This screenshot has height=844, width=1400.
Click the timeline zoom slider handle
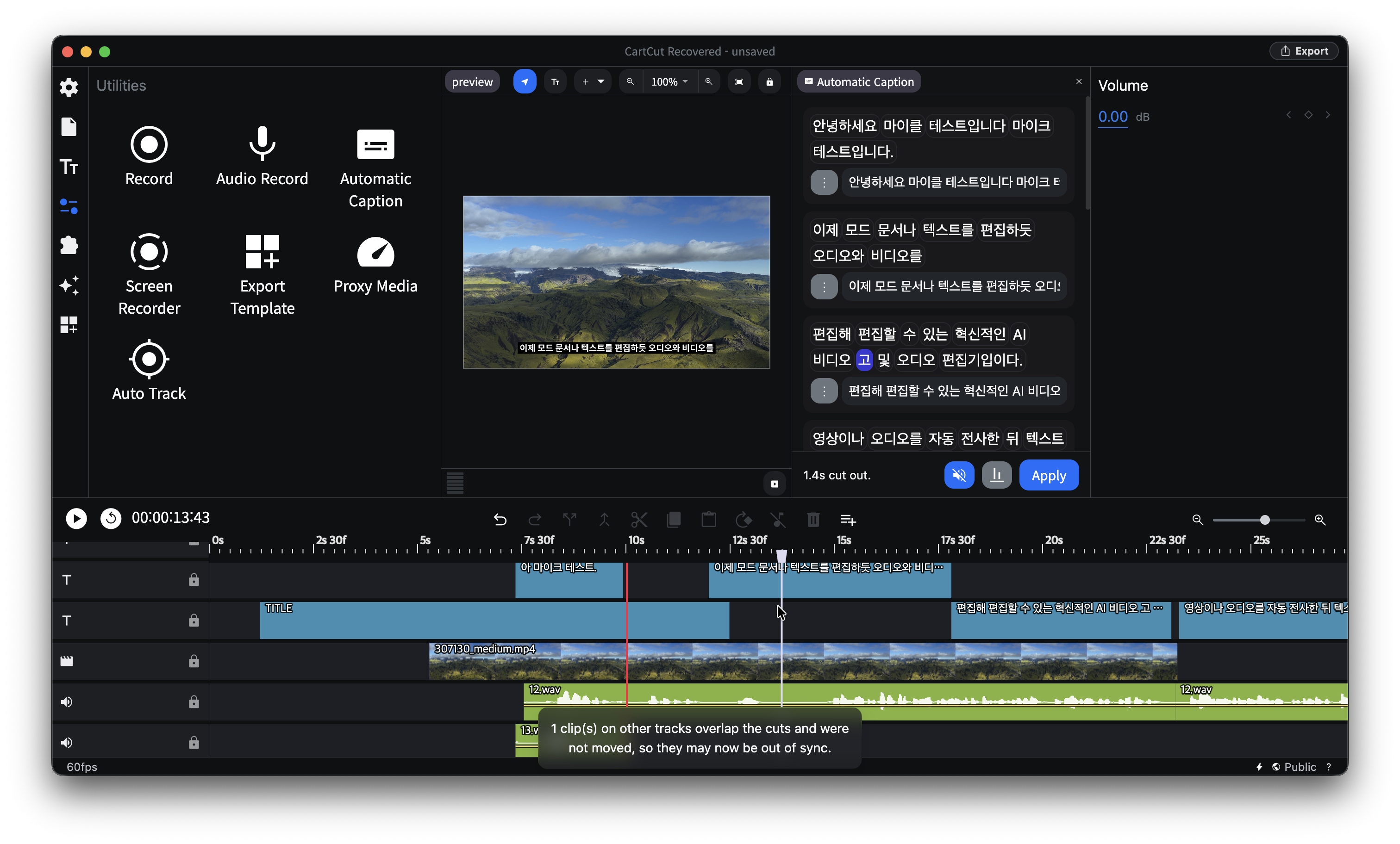(x=1265, y=520)
